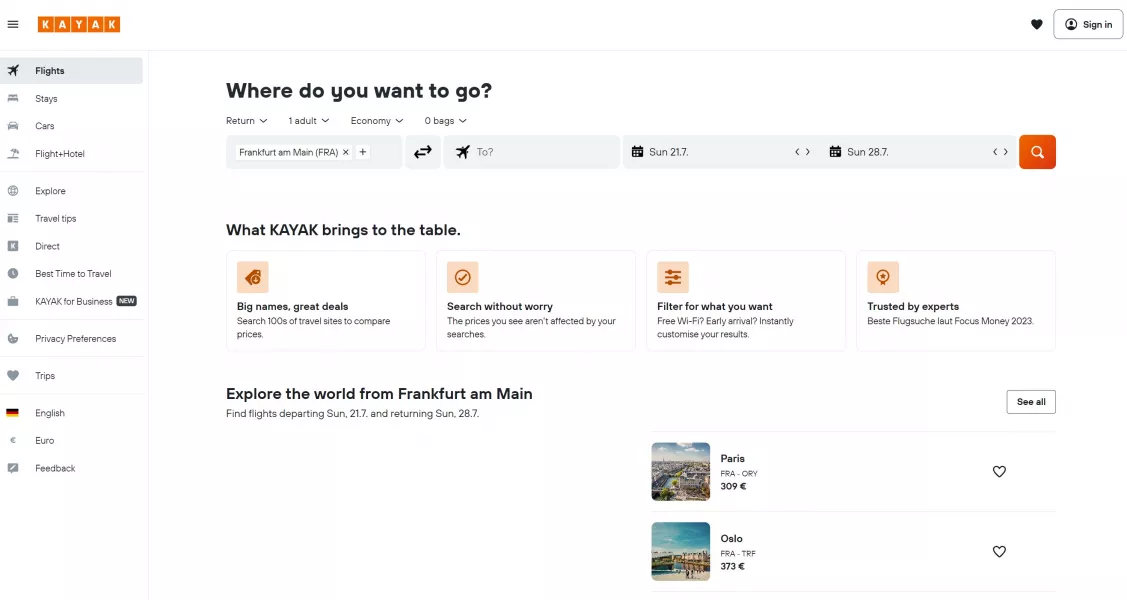The image size is (1127, 600).
Task: Open Explore from the sidebar
Action: pos(71,191)
